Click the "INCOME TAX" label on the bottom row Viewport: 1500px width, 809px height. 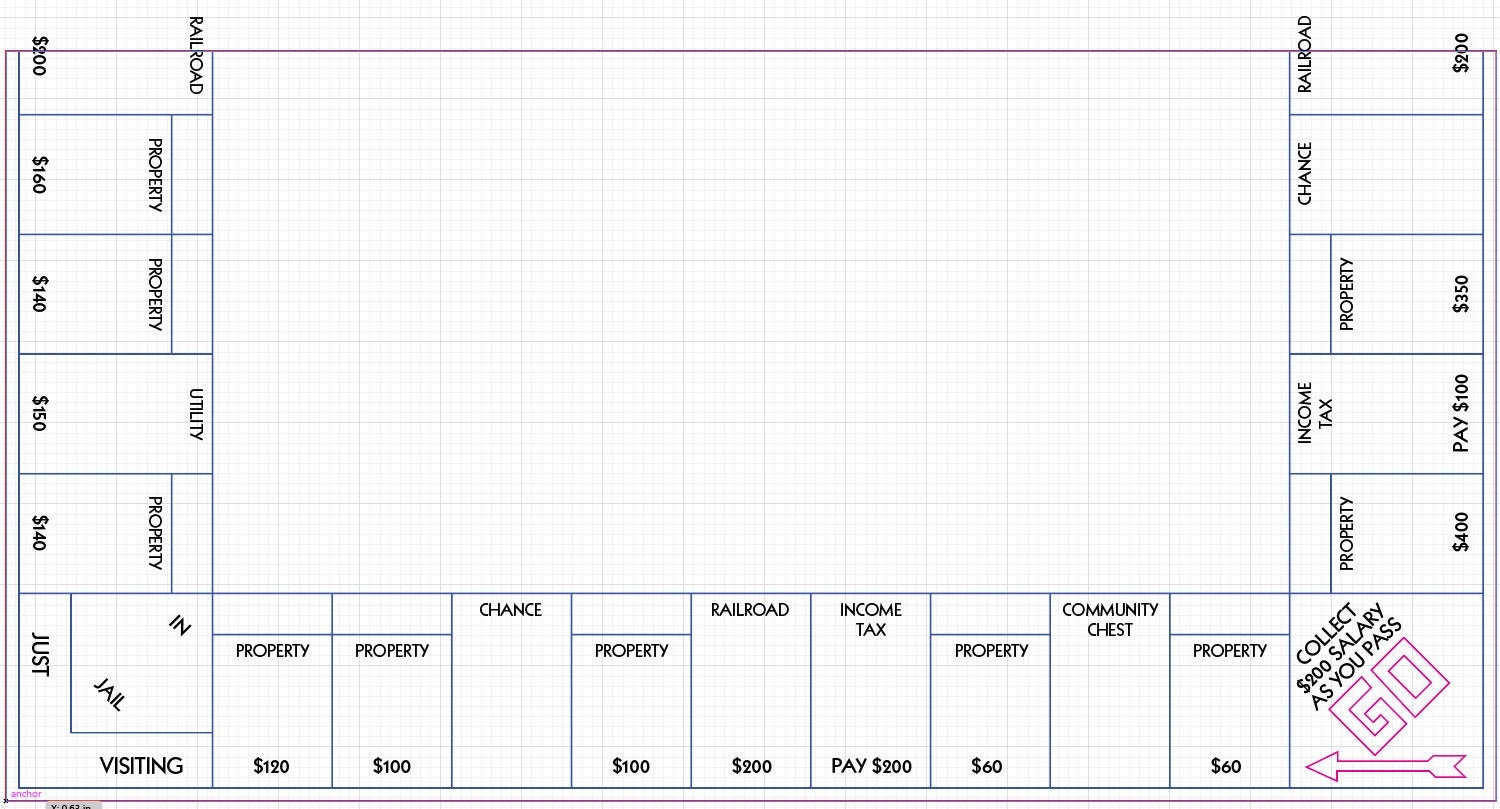[871, 620]
